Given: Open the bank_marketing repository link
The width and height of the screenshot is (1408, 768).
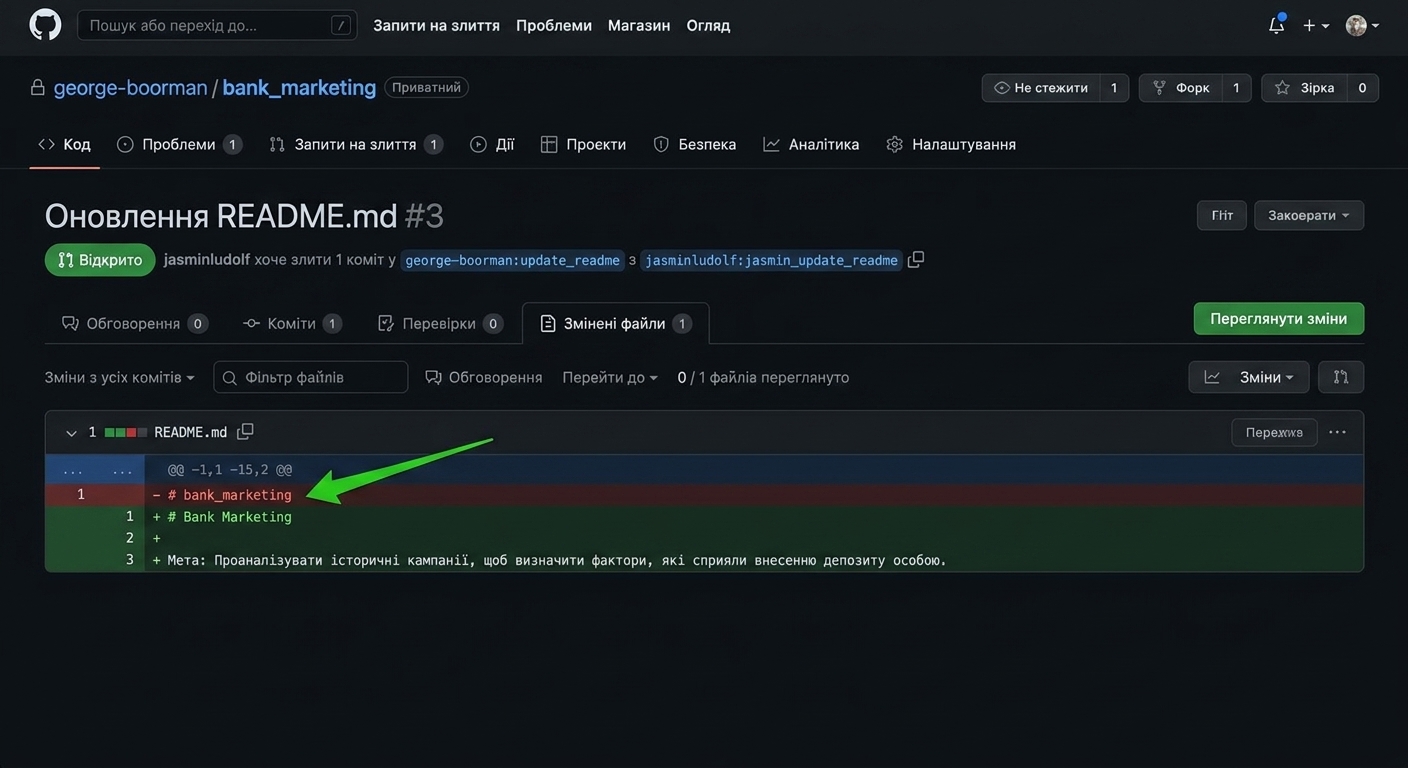Looking at the screenshot, I should click(x=299, y=87).
